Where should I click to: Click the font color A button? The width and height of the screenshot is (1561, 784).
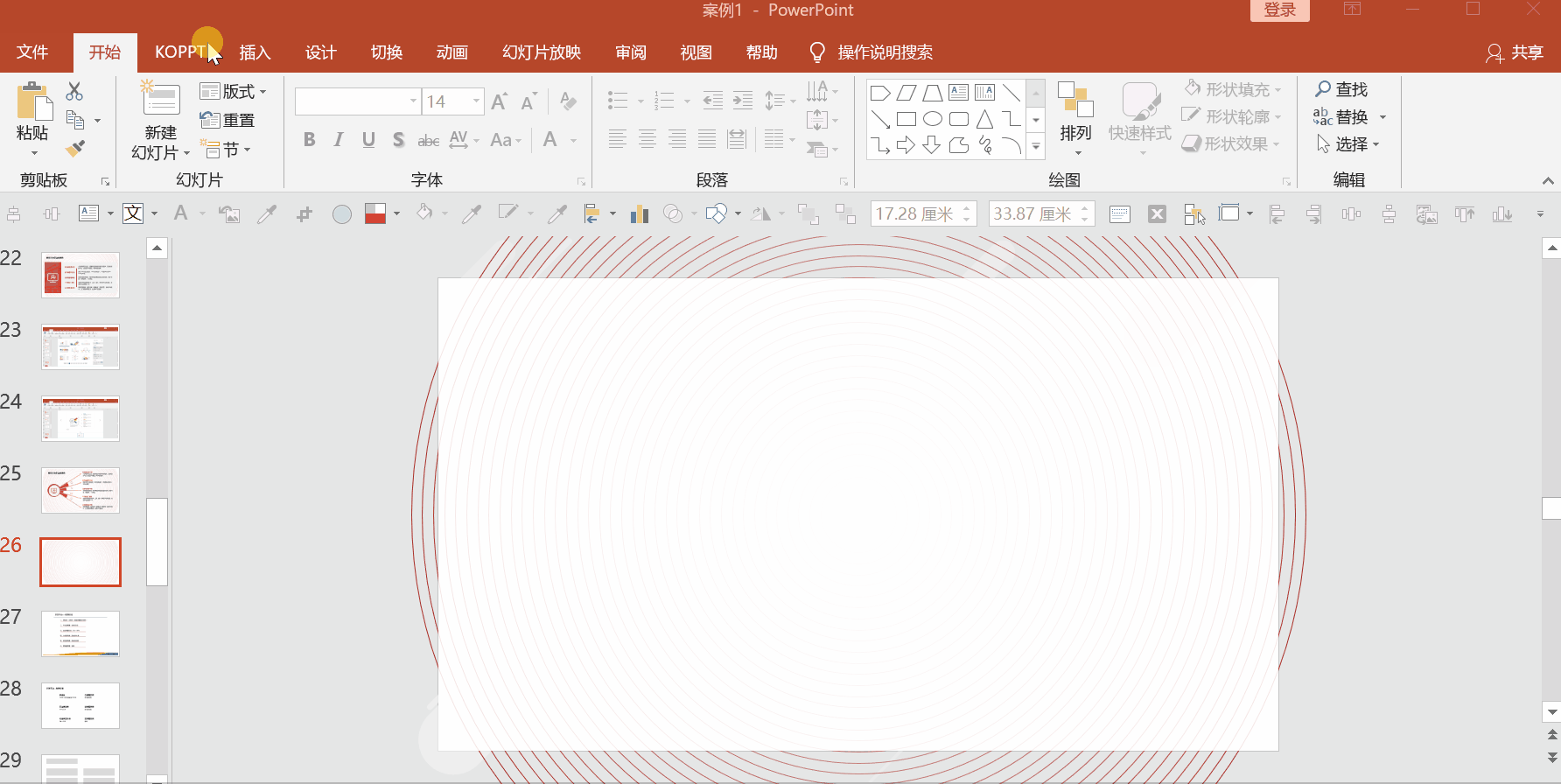[550, 140]
